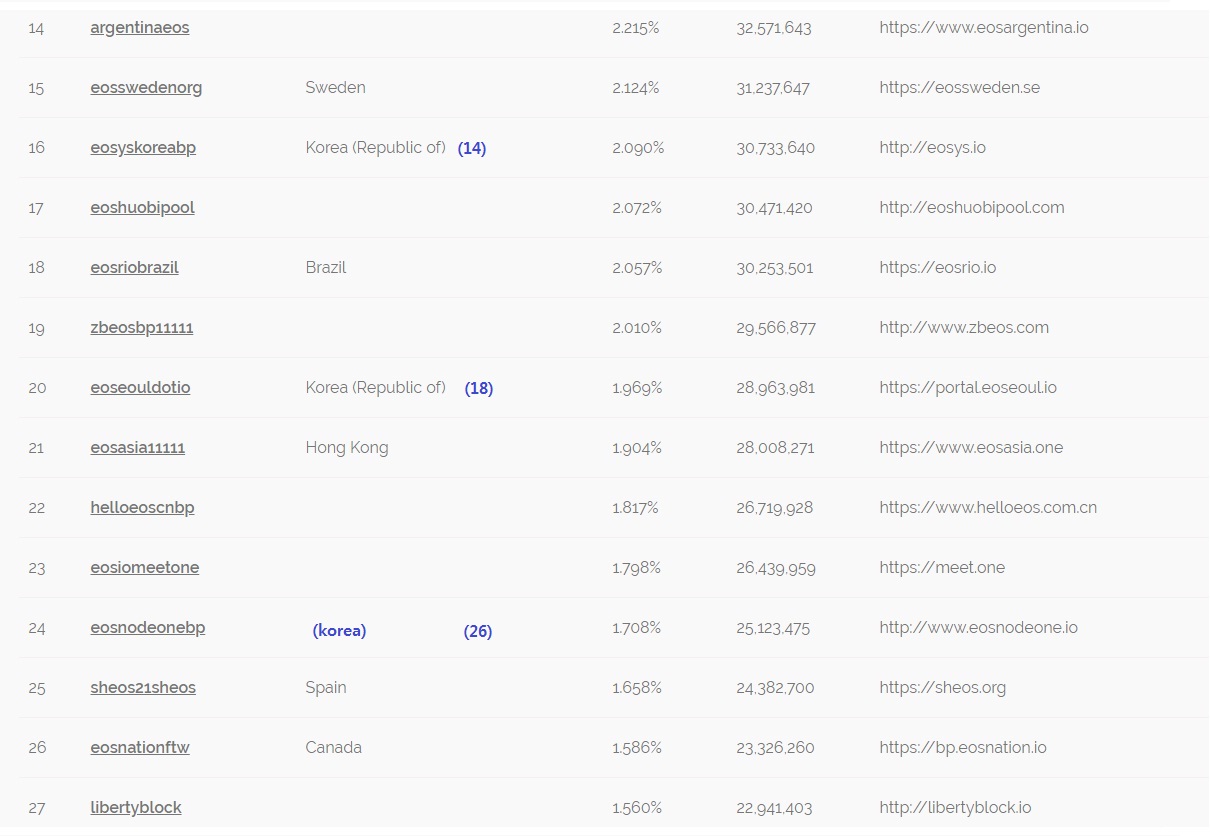This screenshot has width=1210, height=836.
Task: Open the eosnationftw producer page
Action: [x=139, y=748]
